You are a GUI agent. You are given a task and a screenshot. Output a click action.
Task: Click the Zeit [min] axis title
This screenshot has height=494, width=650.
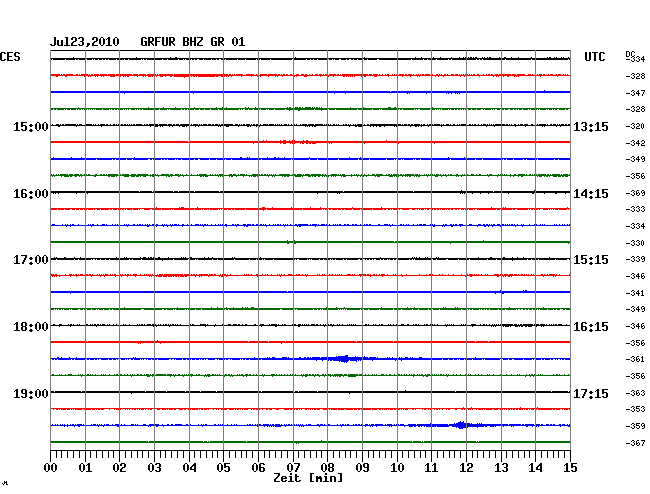(308, 478)
